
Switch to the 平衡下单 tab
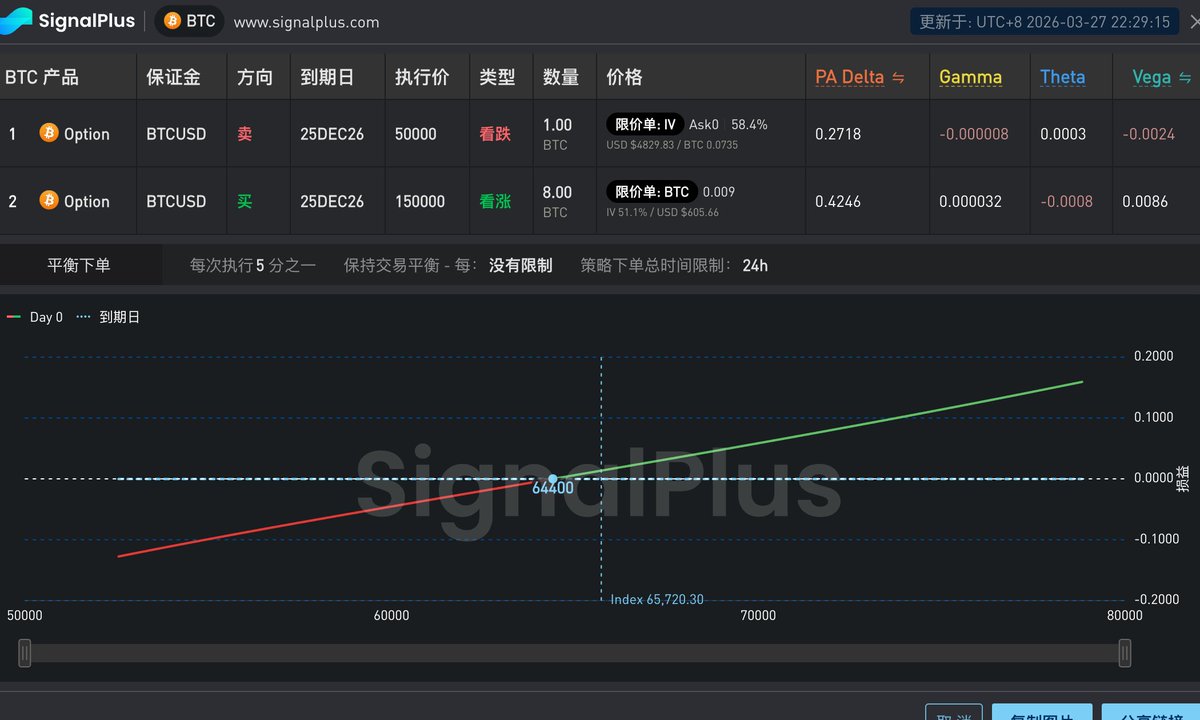pos(79,265)
